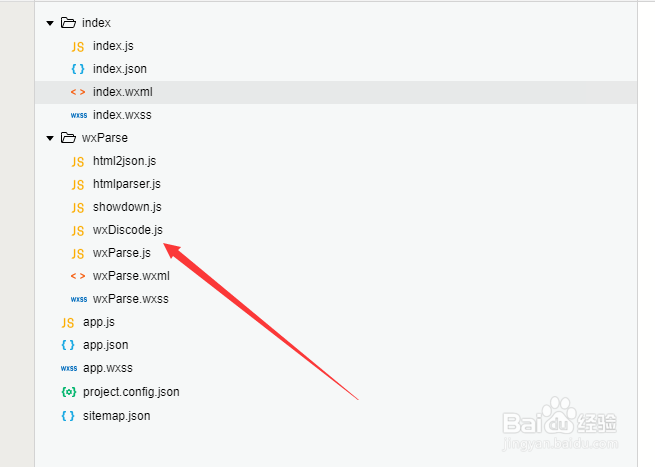Open the wxDiscode.js file
655x467 pixels.
coord(127,230)
